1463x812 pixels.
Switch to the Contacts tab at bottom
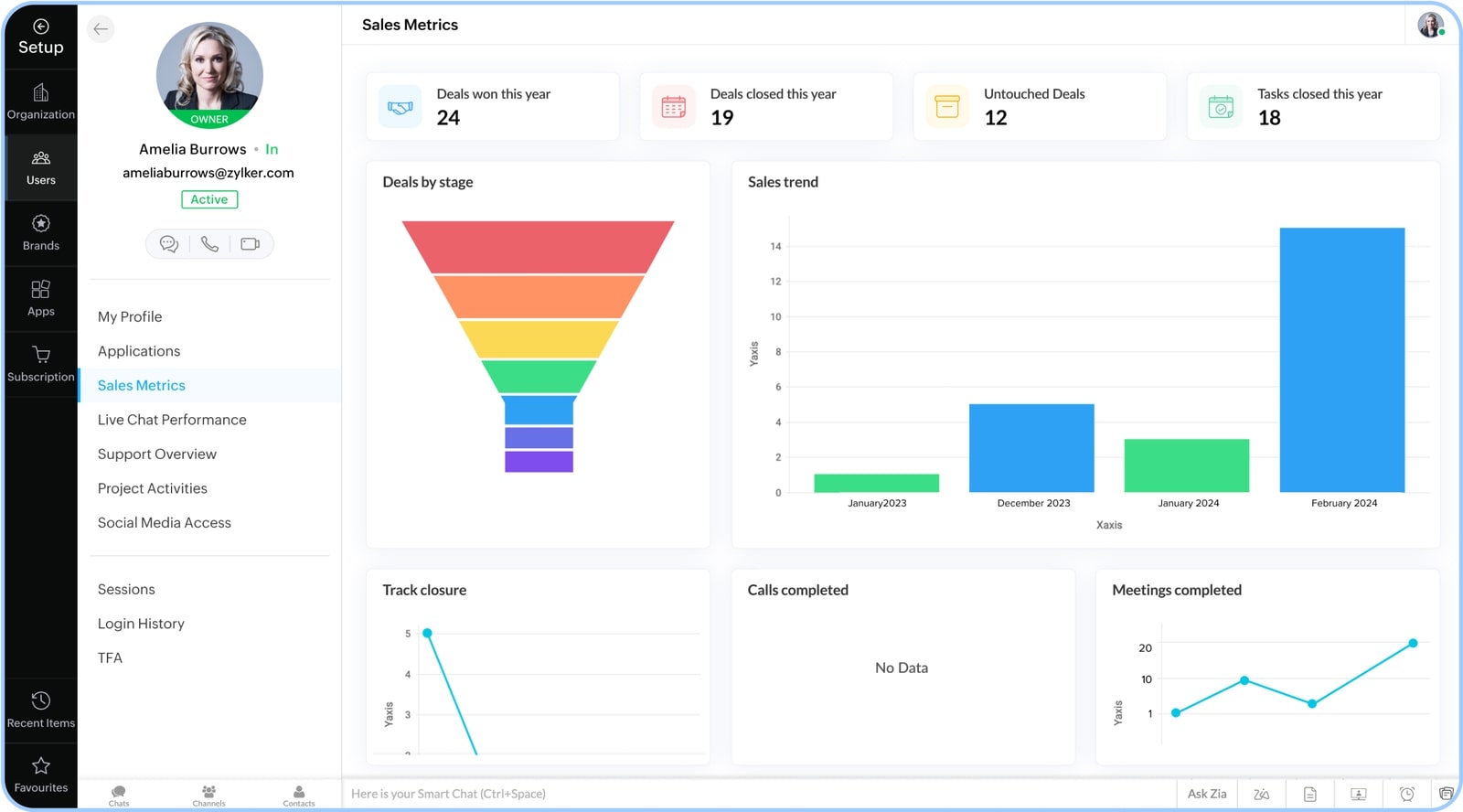pyautogui.click(x=299, y=795)
